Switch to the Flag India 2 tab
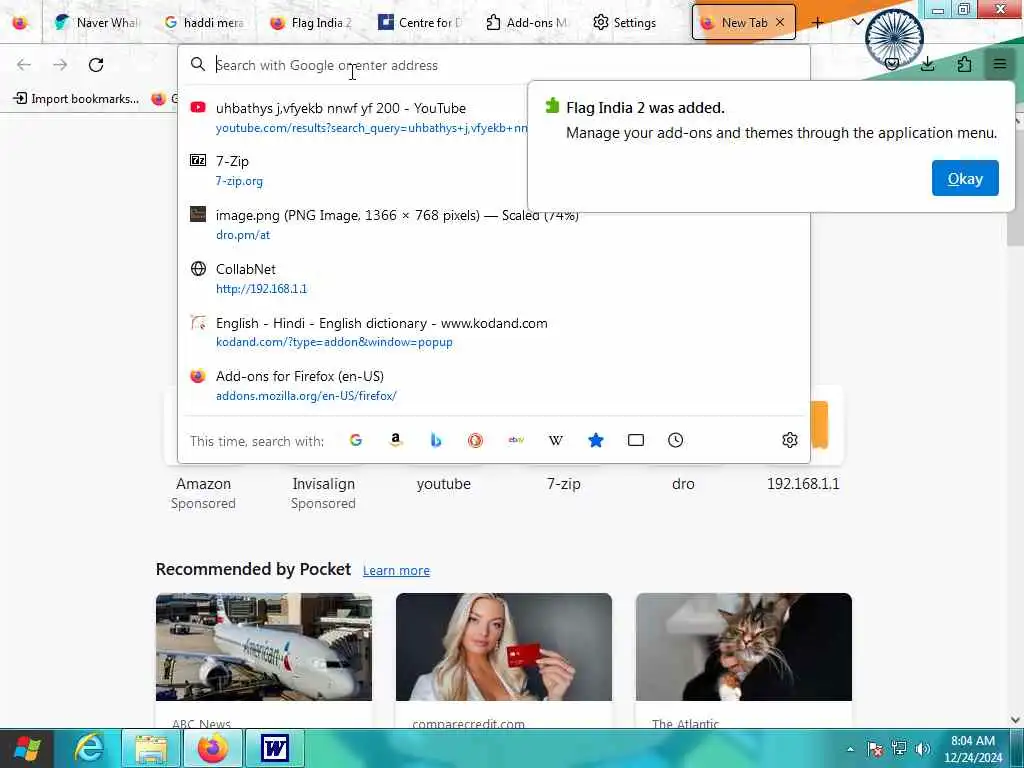 tap(312, 22)
